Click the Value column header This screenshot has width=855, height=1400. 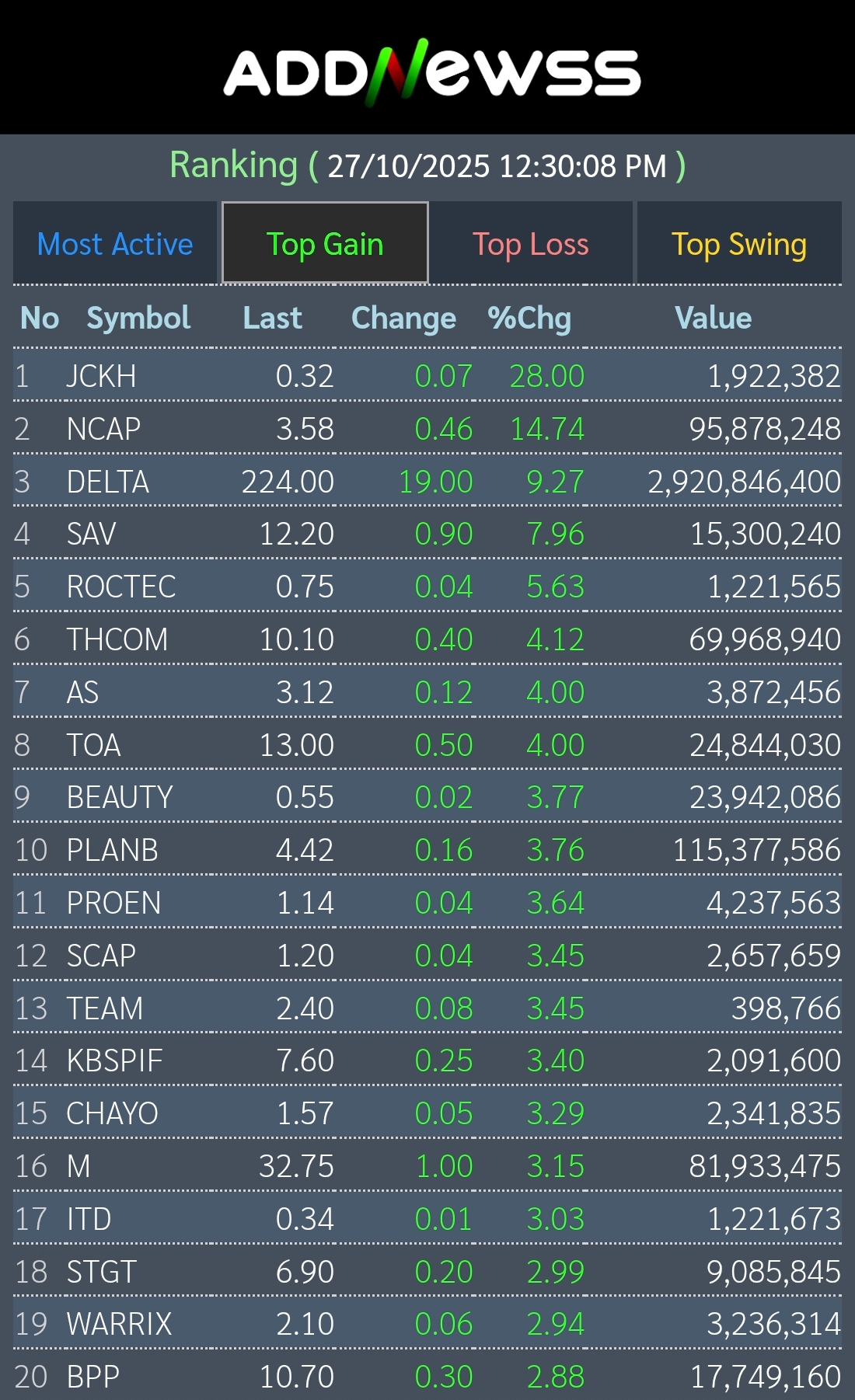713,318
